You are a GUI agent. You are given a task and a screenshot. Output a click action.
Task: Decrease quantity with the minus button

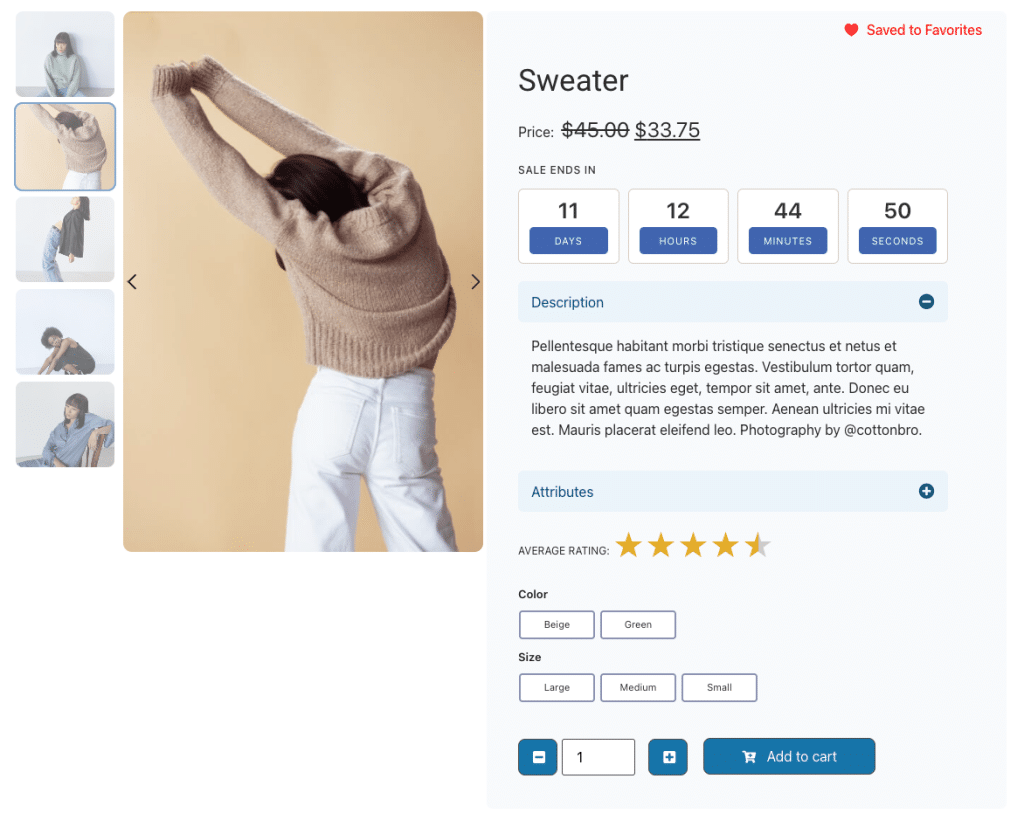(x=538, y=757)
